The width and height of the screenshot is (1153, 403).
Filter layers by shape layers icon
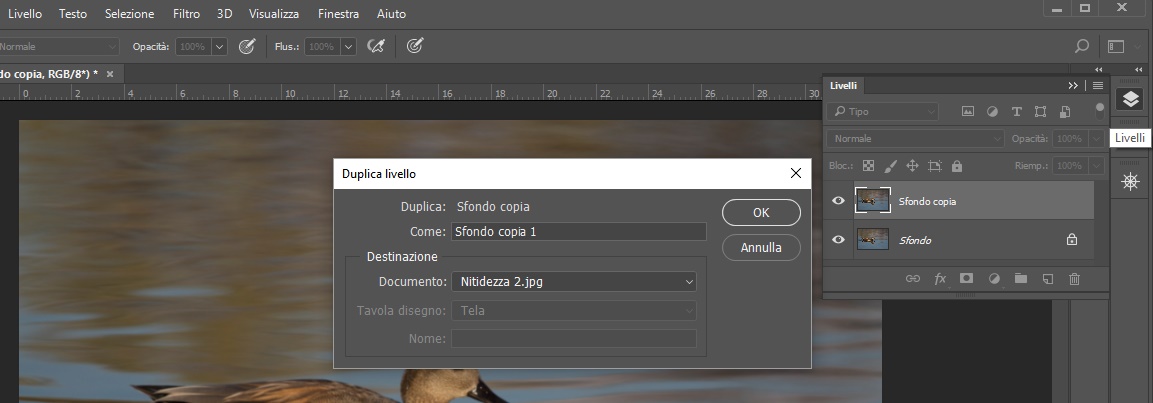point(1040,112)
